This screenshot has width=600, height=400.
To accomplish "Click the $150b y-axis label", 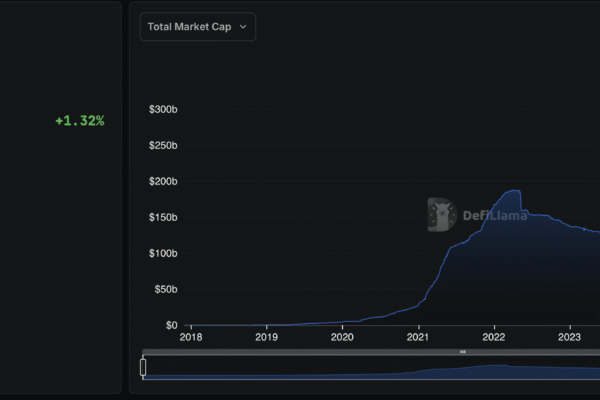I will (x=163, y=217).
